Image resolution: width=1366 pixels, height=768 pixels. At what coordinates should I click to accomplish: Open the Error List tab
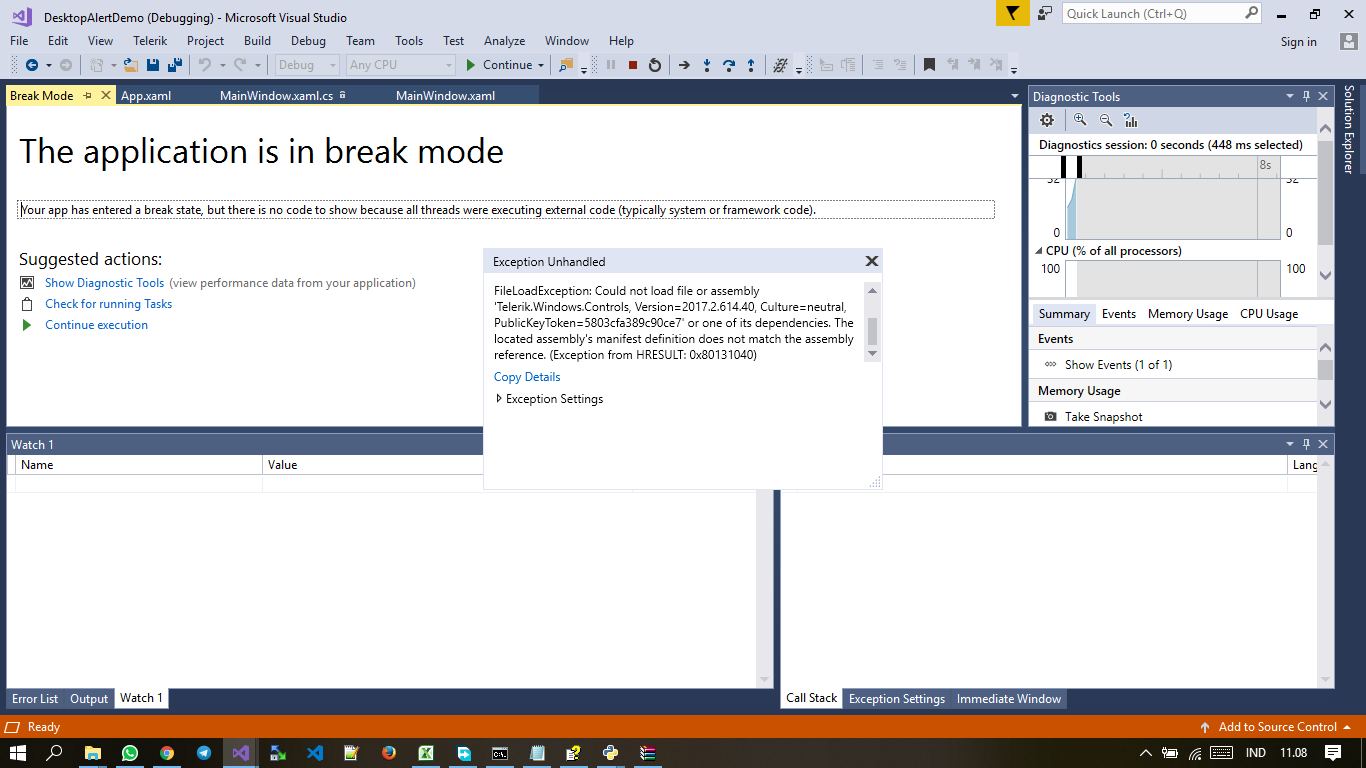tap(35, 699)
